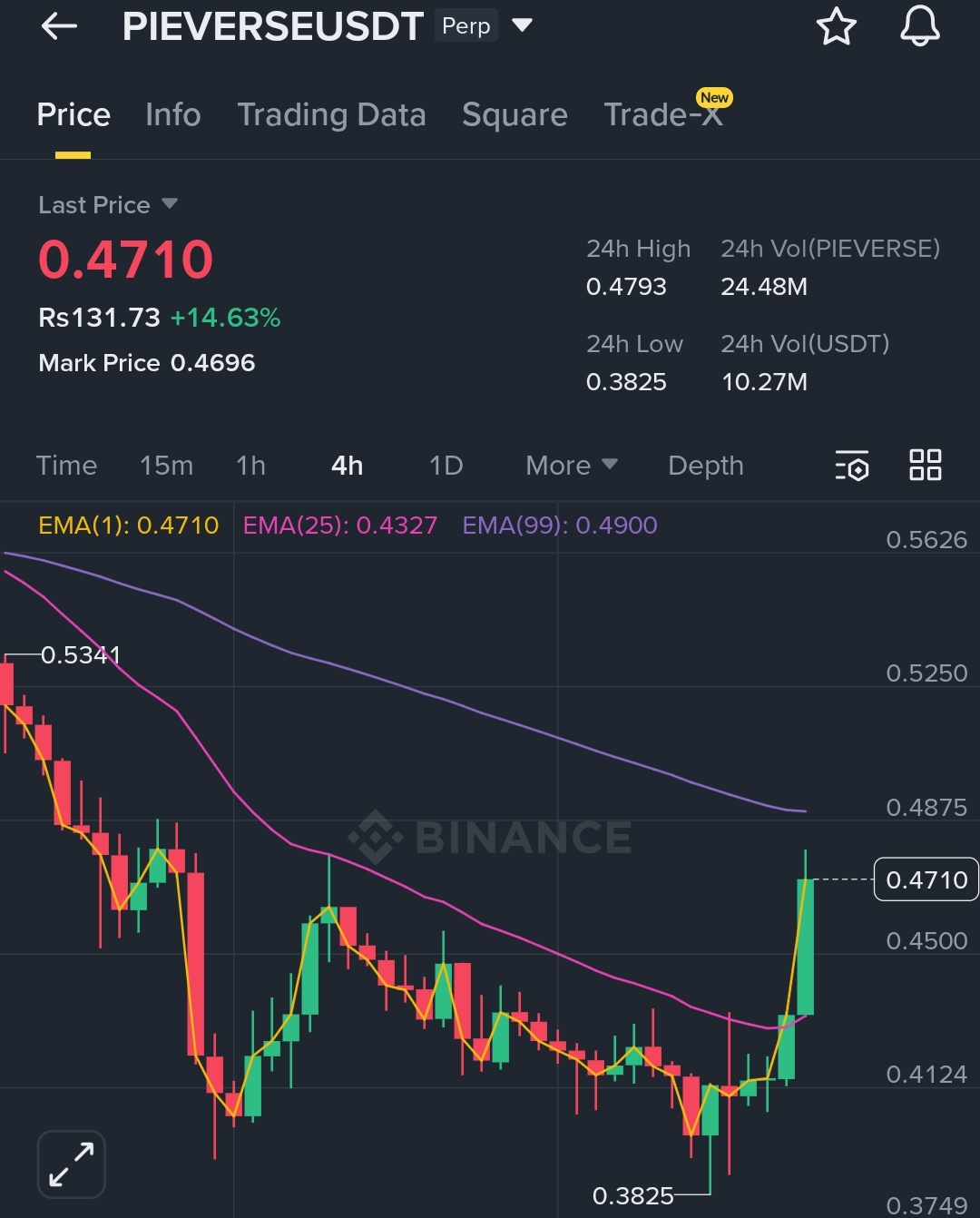Tap the 0.3825 low marker on chart
980x1218 pixels.
pyautogui.click(x=632, y=1195)
